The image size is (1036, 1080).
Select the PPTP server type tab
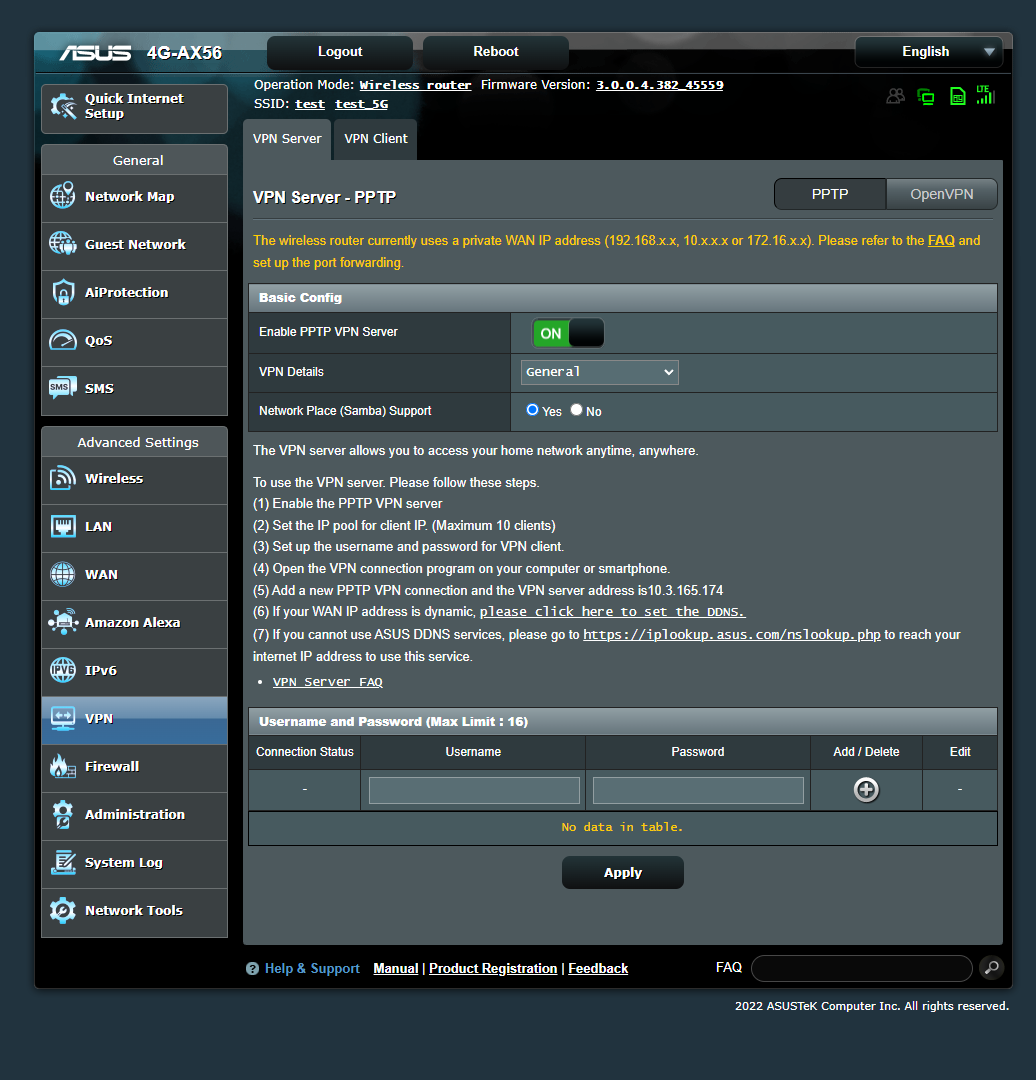[x=830, y=194]
